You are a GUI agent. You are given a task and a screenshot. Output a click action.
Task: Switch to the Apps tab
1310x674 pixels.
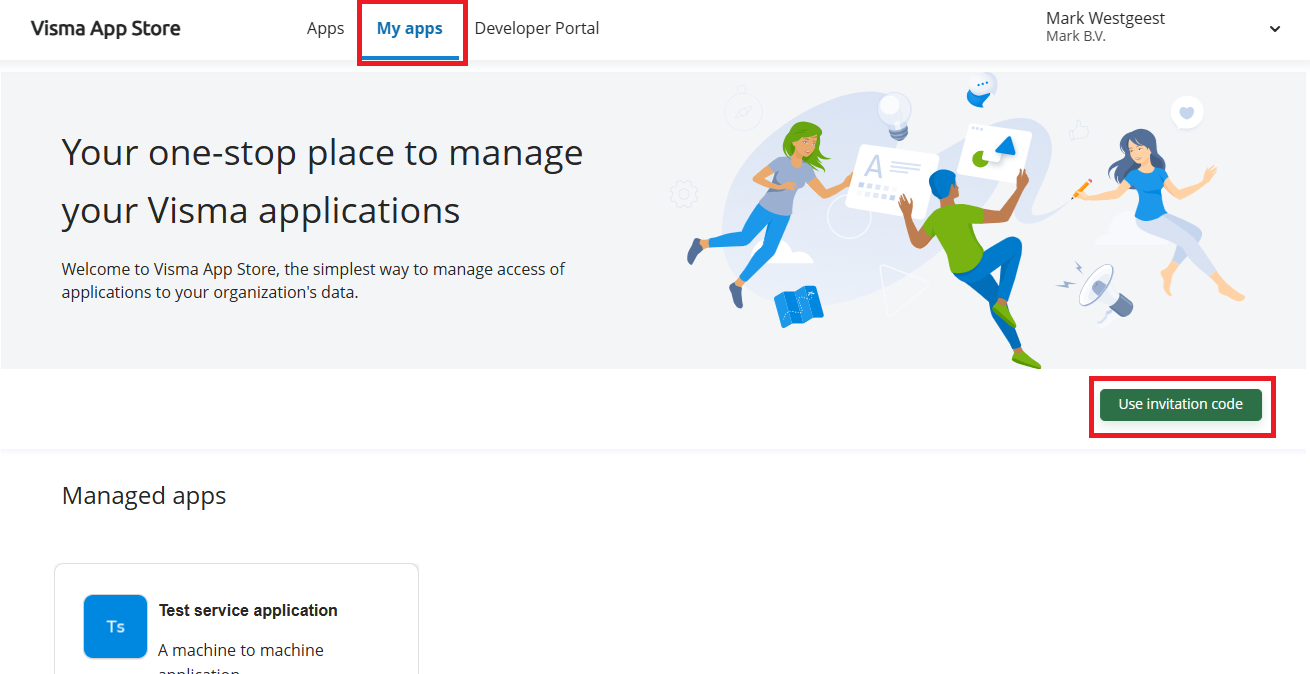pos(325,29)
